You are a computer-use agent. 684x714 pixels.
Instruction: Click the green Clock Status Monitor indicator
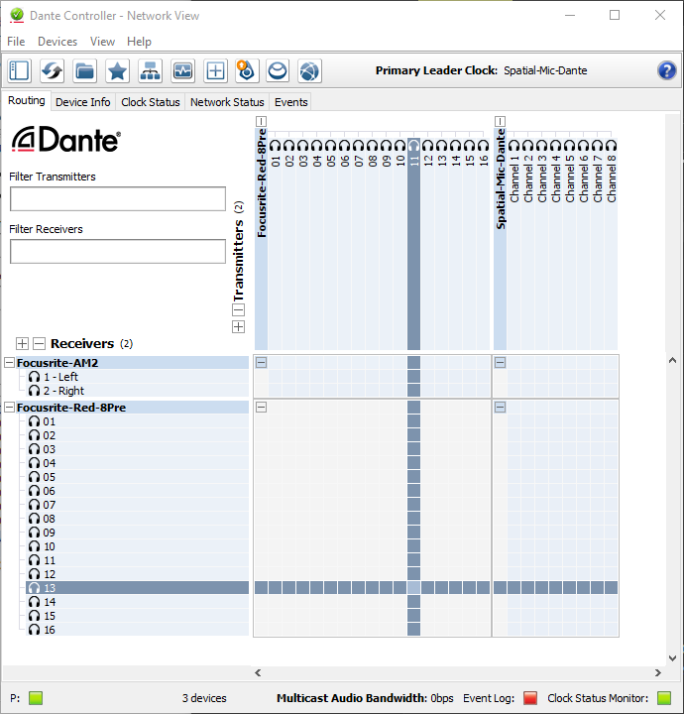tap(664, 698)
